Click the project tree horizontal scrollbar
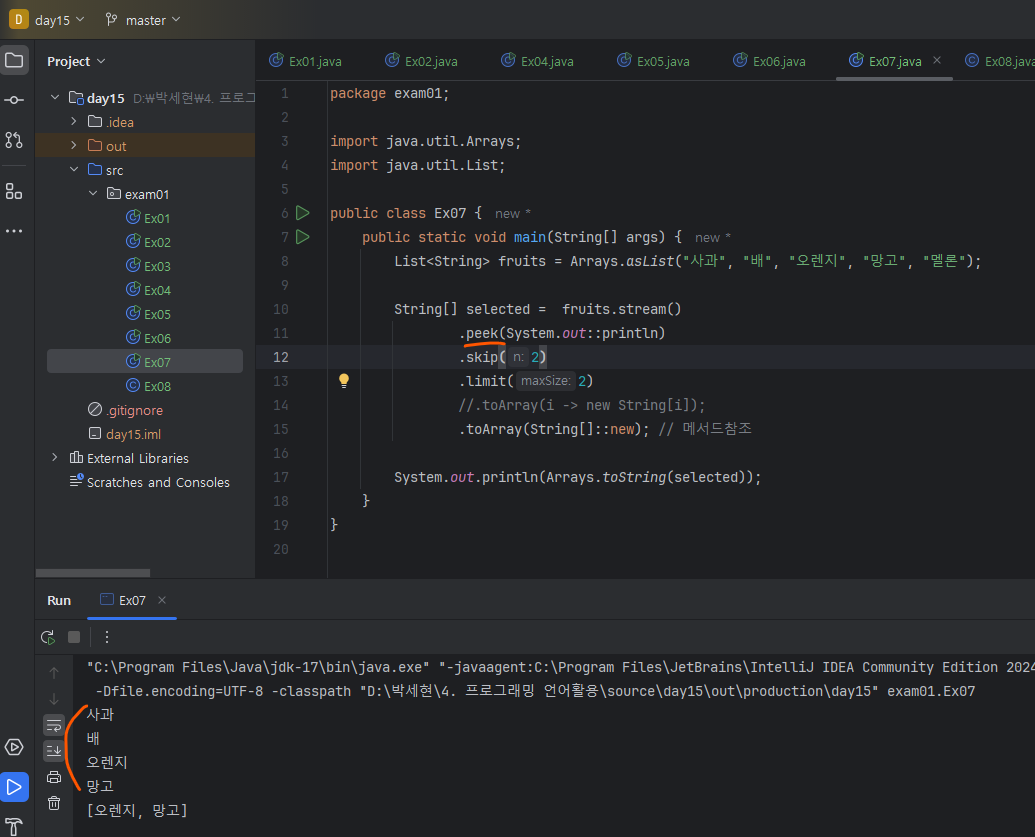Image resolution: width=1035 pixels, height=837 pixels. pyautogui.click(x=93, y=572)
